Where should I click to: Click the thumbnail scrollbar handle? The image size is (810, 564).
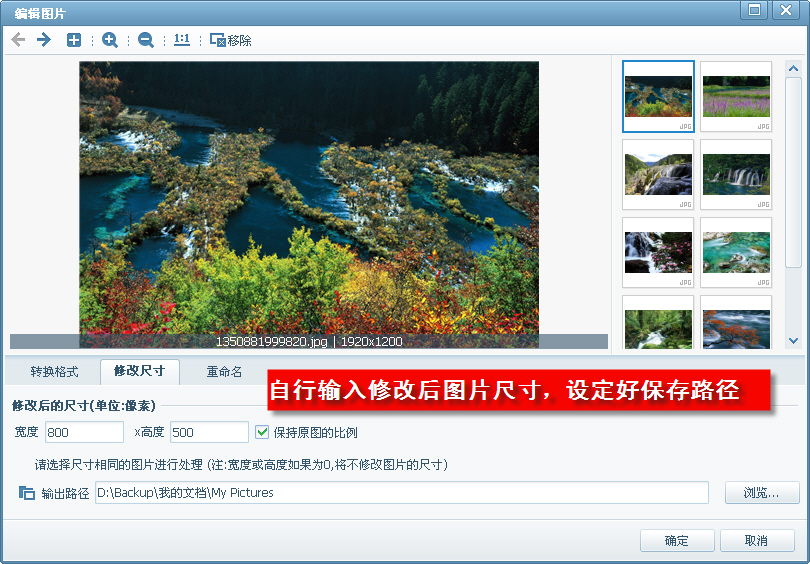point(793,173)
